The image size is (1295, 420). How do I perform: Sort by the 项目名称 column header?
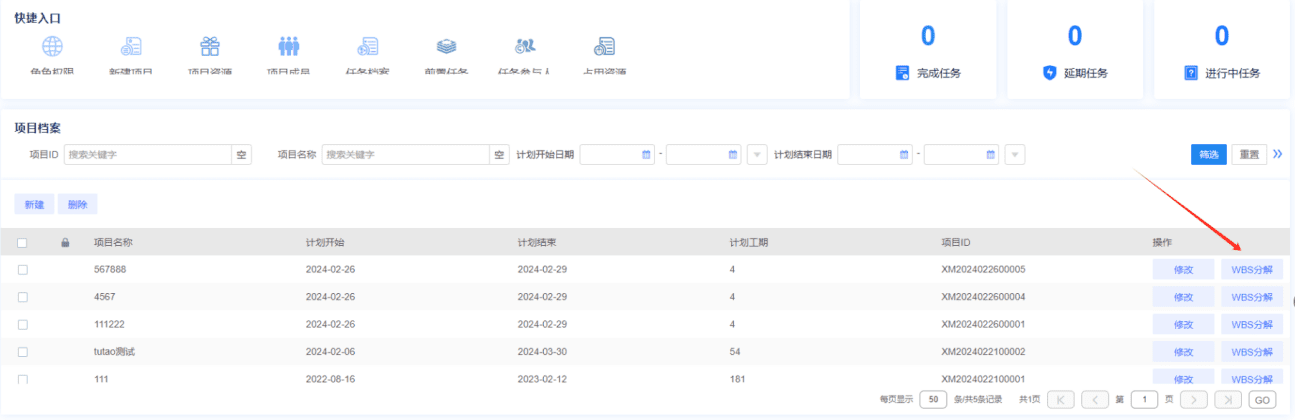point(113,242)
